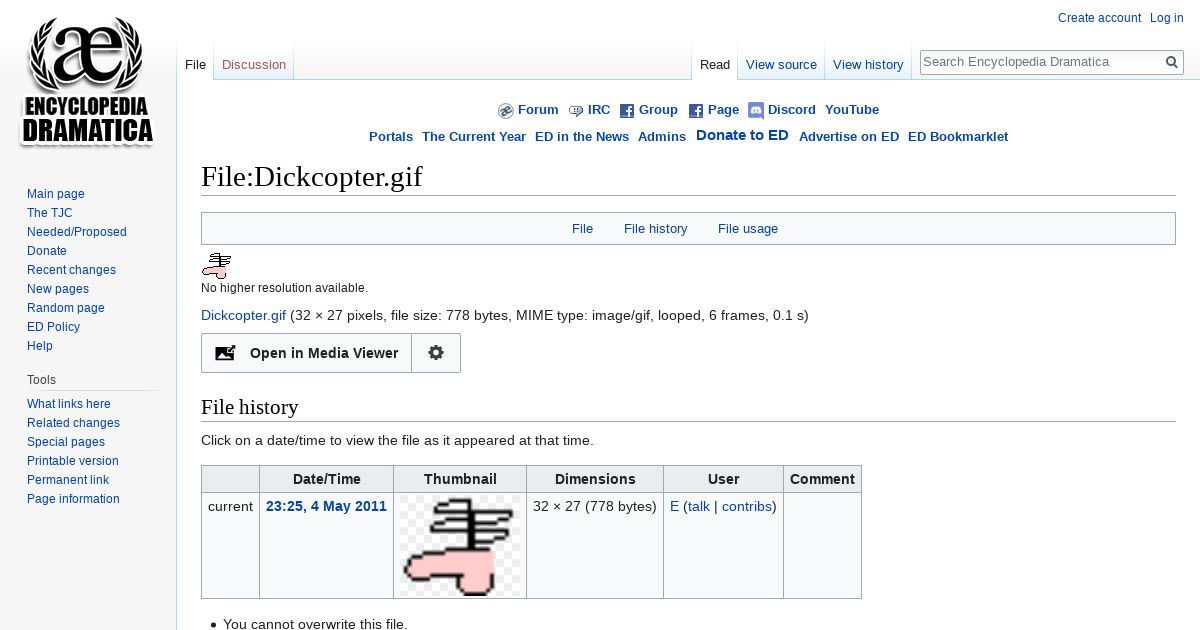Go to Main page in sidebar
Screen dimensions: 1200x630
pyautogui.click(x=56, y=194)
